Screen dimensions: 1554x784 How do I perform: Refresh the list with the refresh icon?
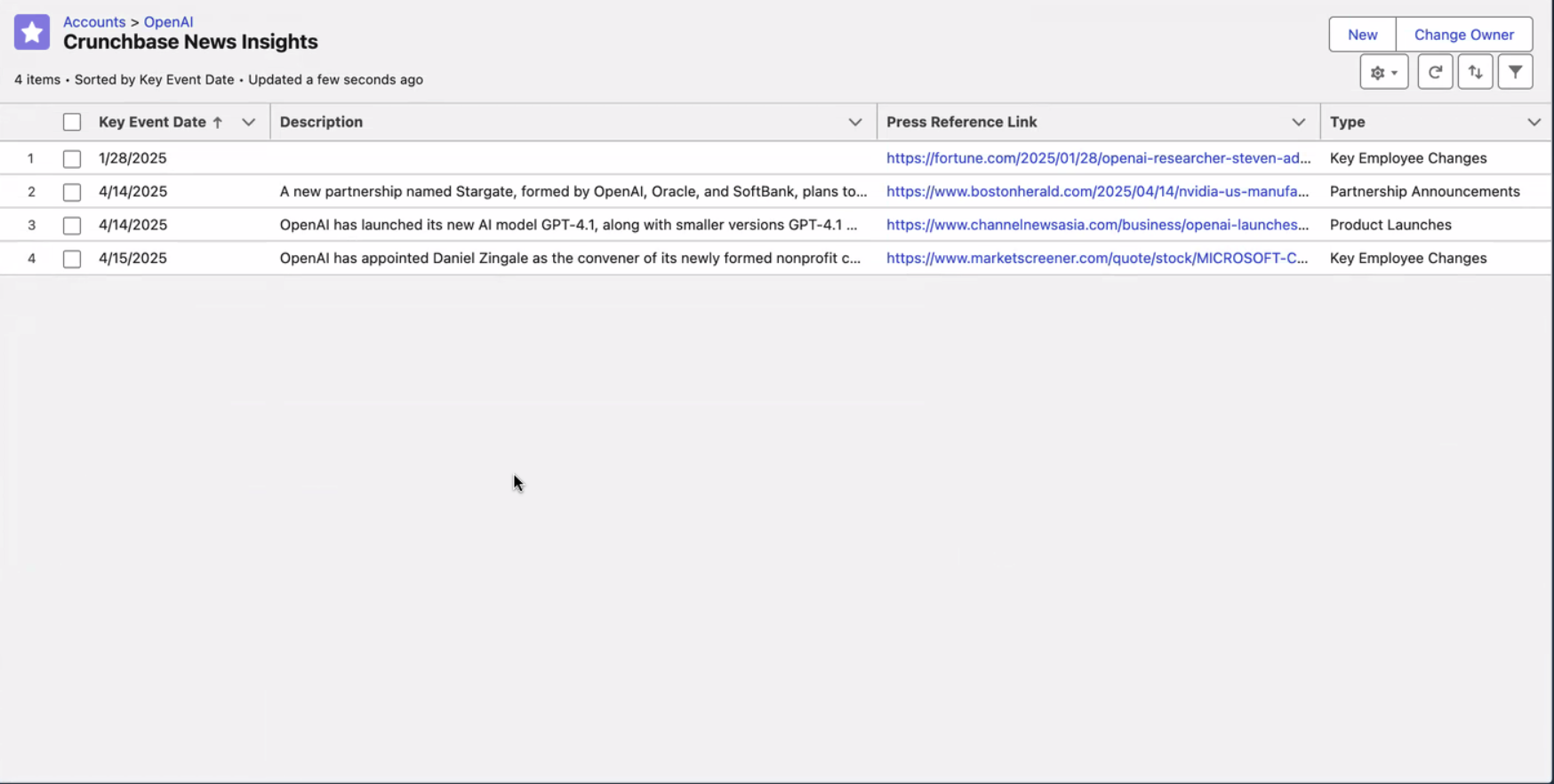[x=1435, y=72]
